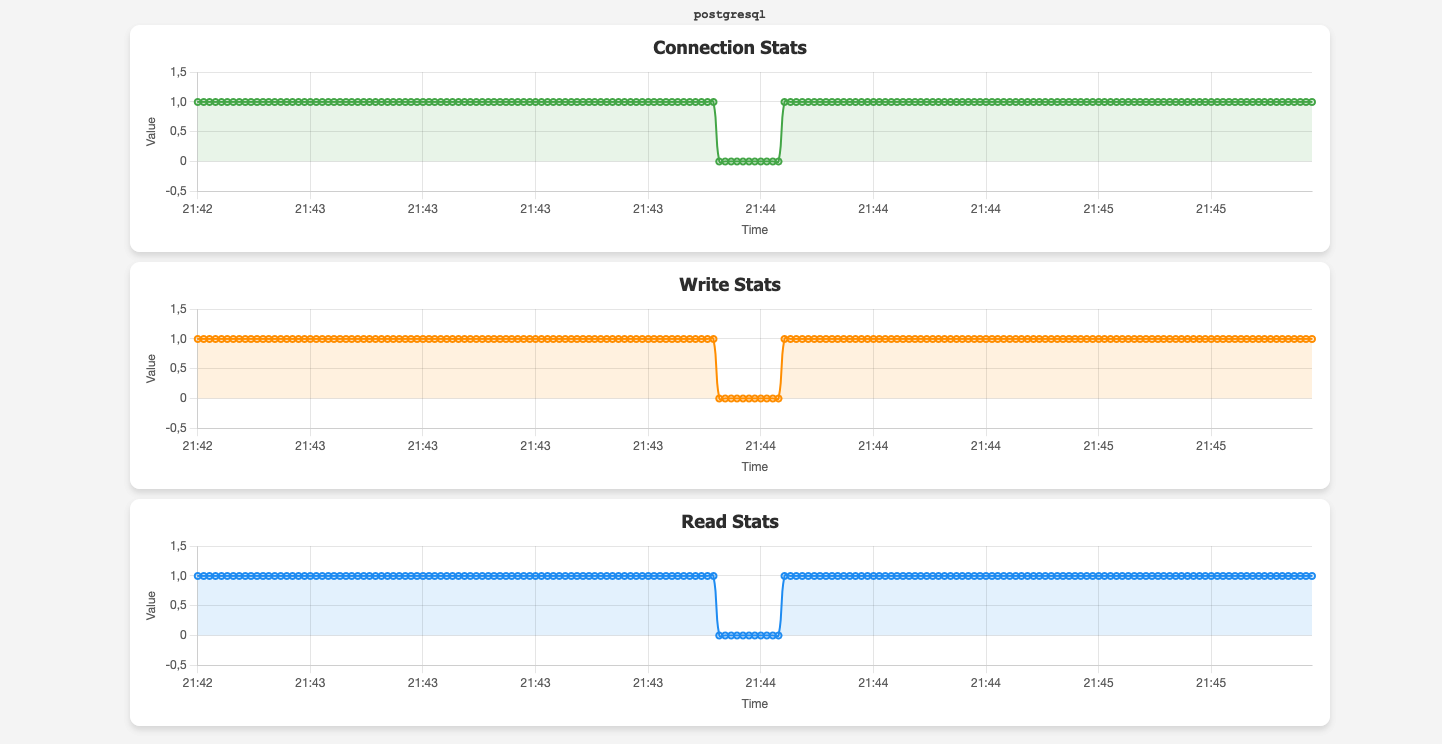Click the Value axis label of Write Stats
1442x744 pixels.
click(x=151, y=368)
